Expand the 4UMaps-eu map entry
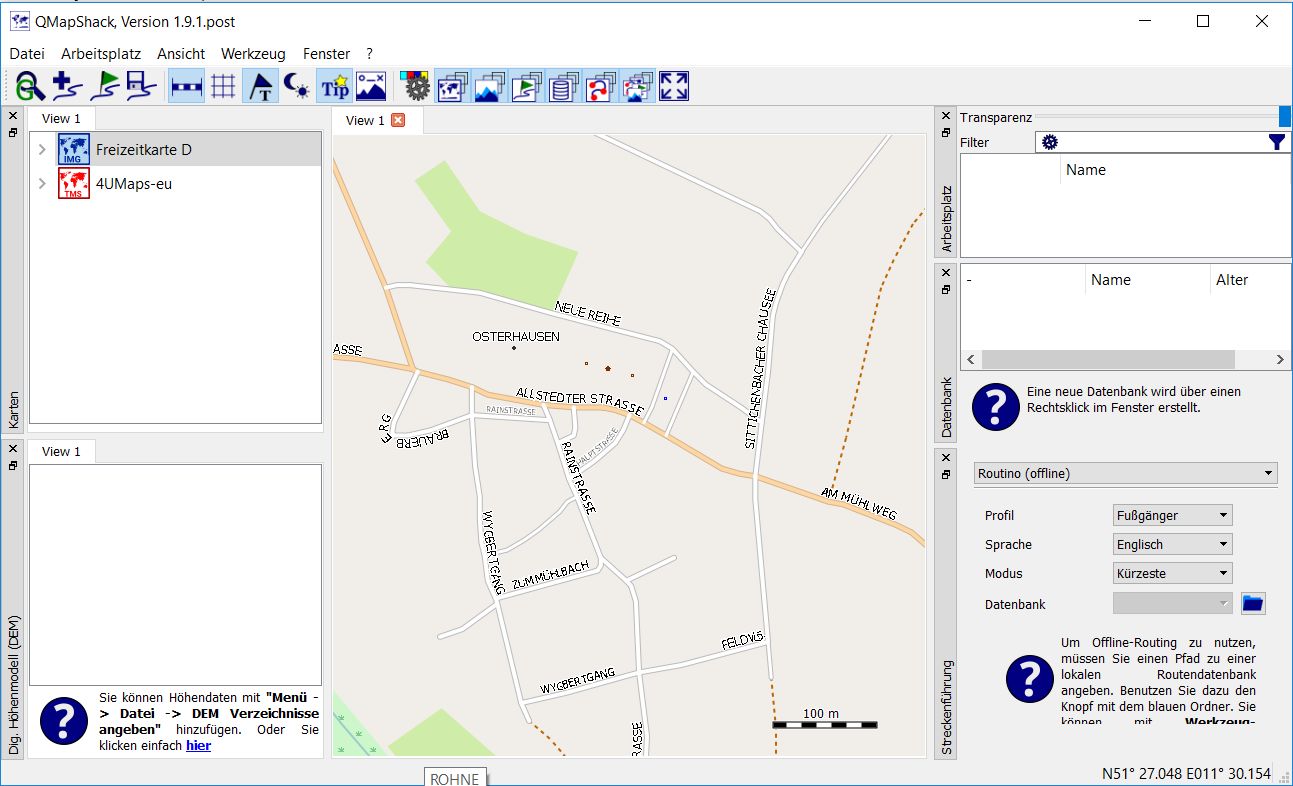1293x786 pixels. pos(42,184)
